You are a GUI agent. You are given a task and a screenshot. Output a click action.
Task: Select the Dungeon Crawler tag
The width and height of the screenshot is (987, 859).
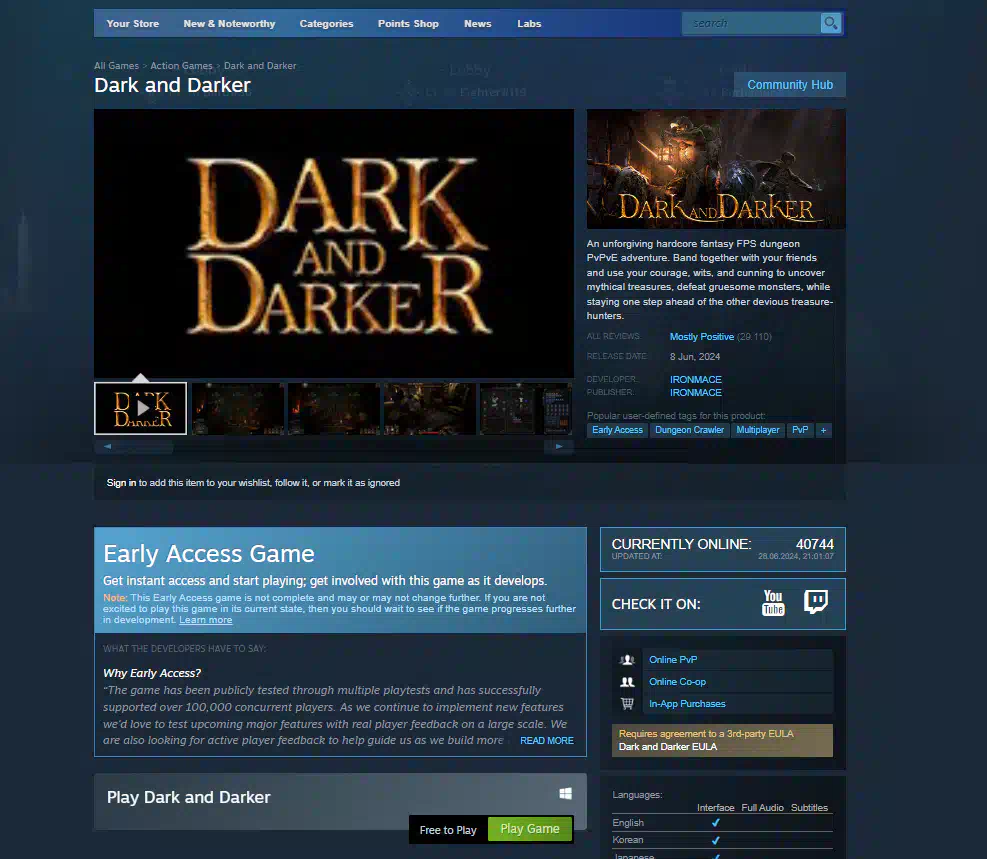coord(689,430)
